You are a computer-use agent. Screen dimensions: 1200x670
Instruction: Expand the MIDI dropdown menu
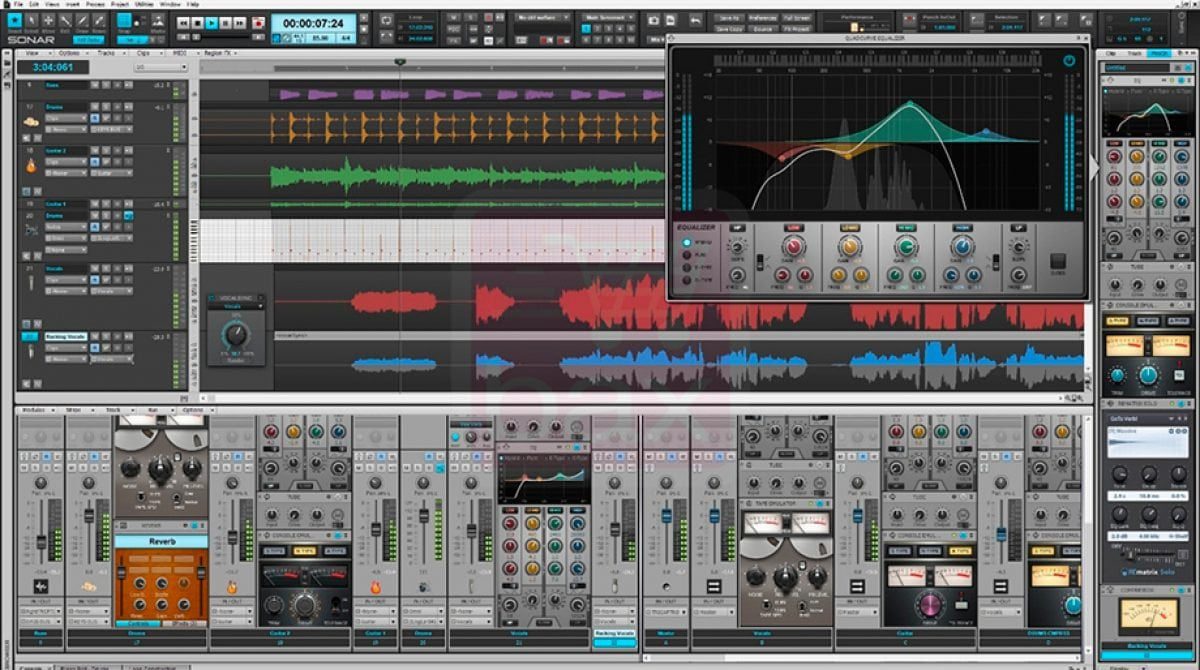(x=184, y=53)
